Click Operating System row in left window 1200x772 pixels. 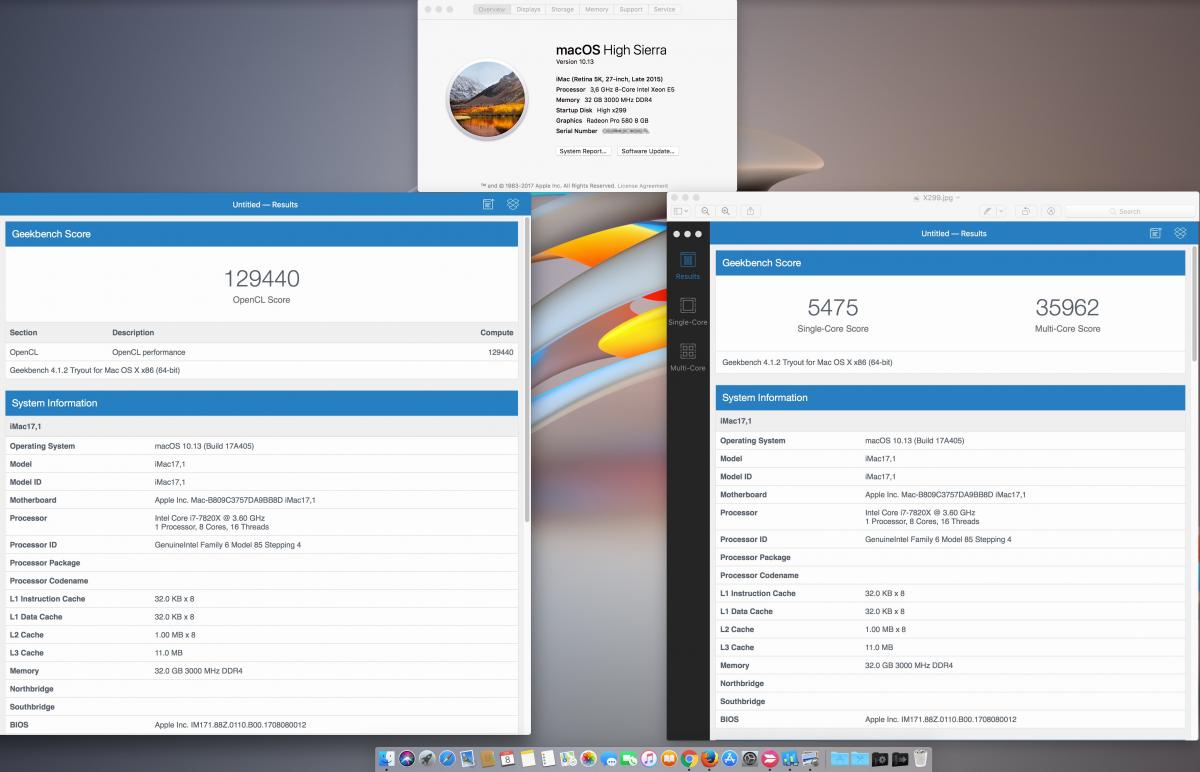262,446
